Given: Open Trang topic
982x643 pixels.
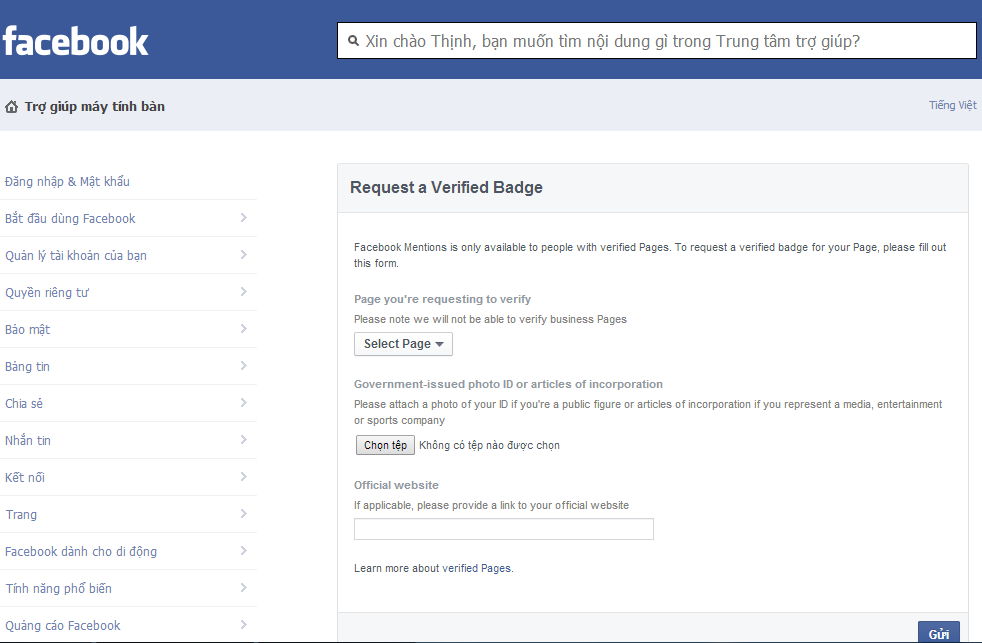Looking at the screenshot, I should (x=21, y=515).
